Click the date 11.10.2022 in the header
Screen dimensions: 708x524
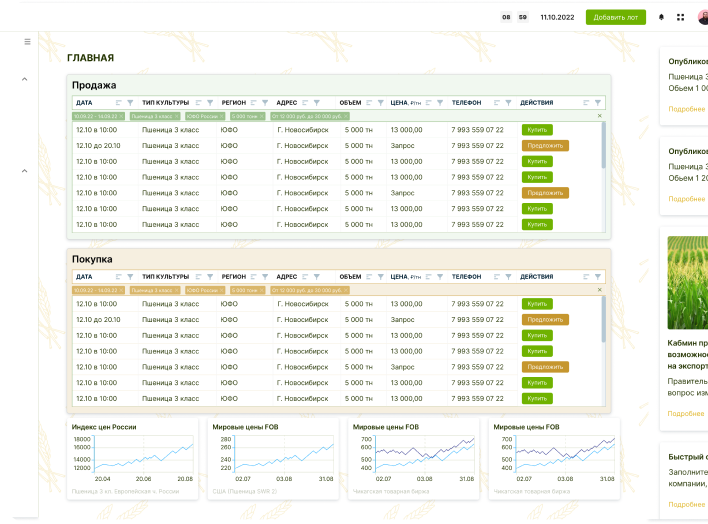(557, 17)
